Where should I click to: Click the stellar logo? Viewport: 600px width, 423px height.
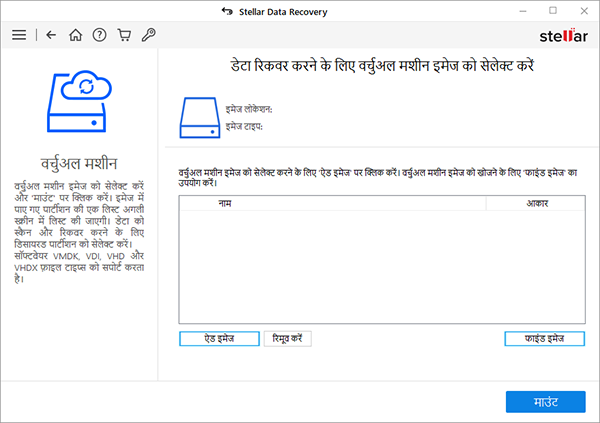(x=563, y=36)
